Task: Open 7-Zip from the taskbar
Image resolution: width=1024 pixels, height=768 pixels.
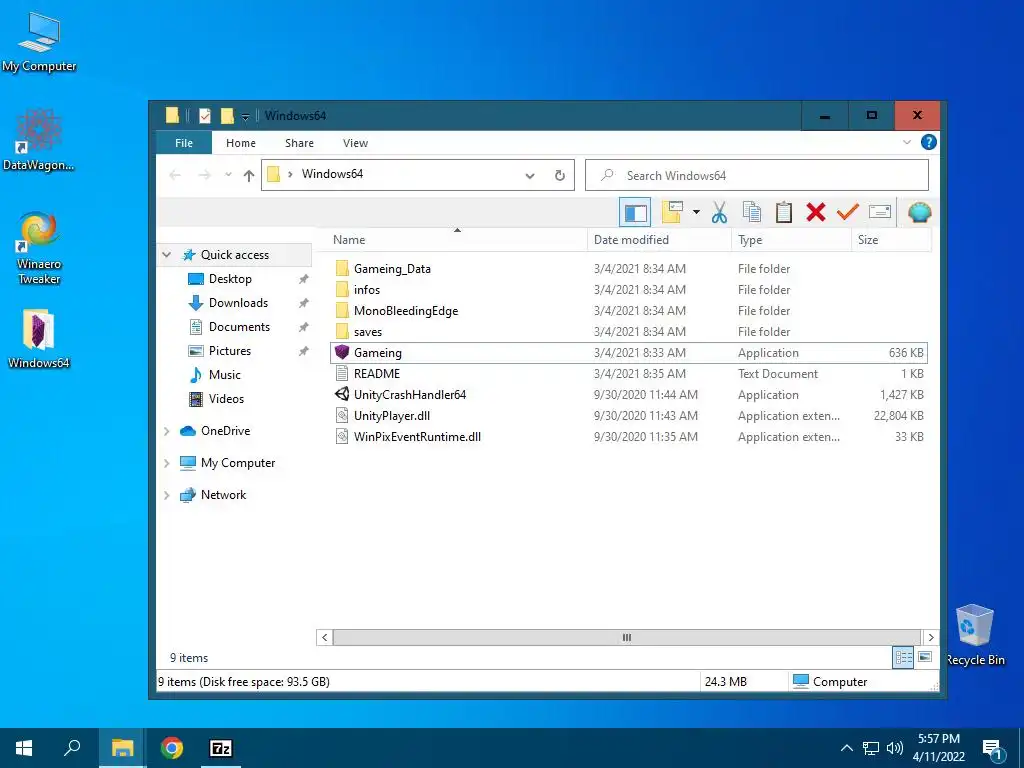Action: pyautogui.click(x=221, y=748)
